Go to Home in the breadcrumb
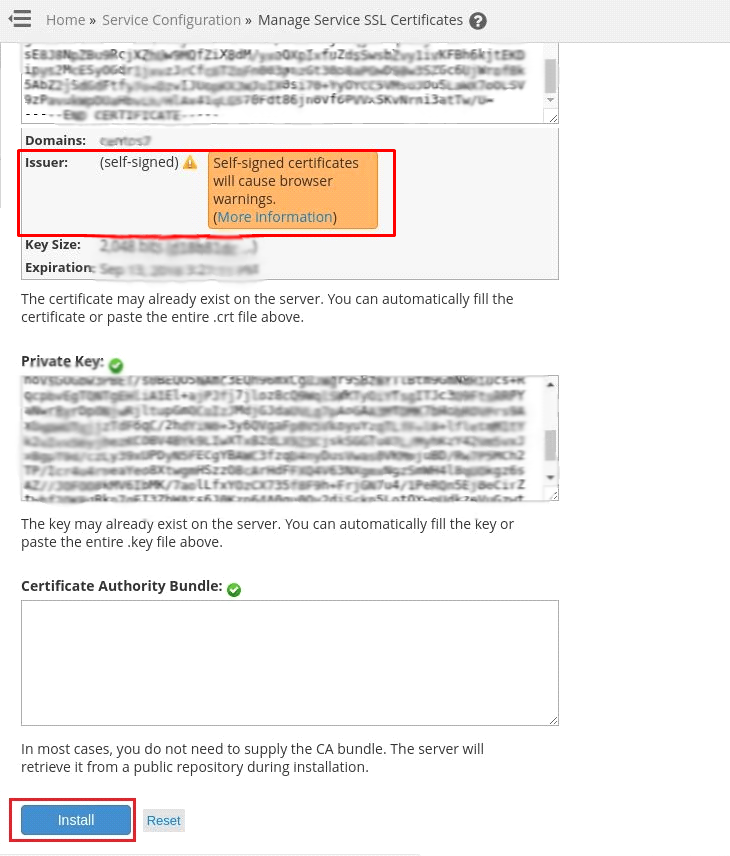This screenshot has width=730, height=856. (66, 20)
